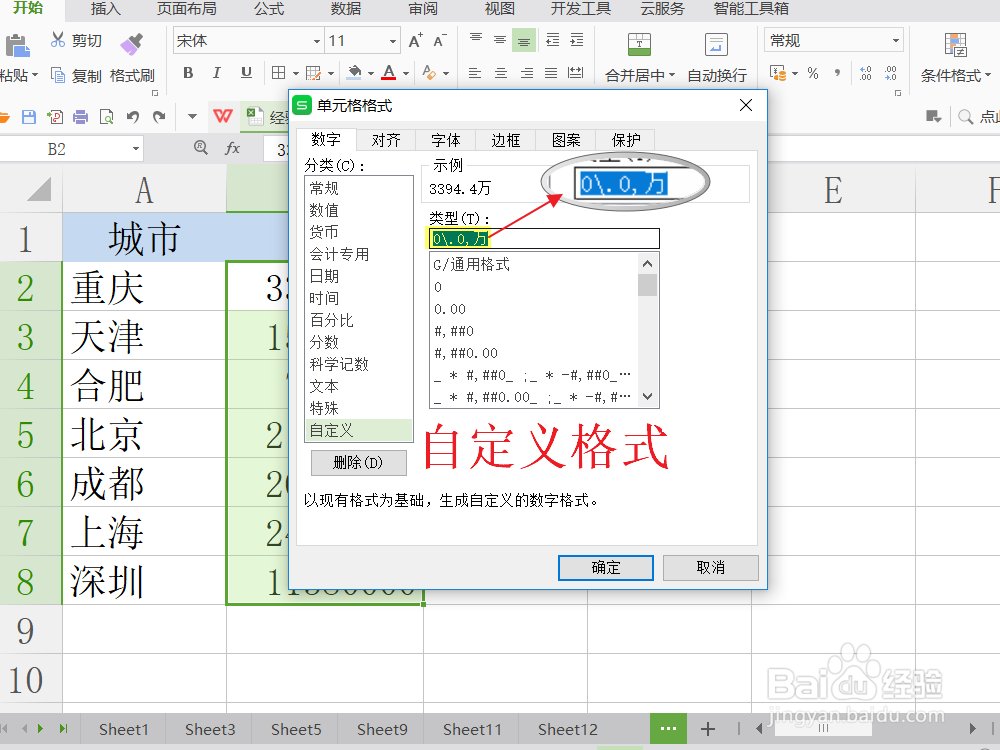The width and height of the screenshot is (1000, 750).
Task: Open the fill color dropdown arrow
Action: click(x=371, y=74)
